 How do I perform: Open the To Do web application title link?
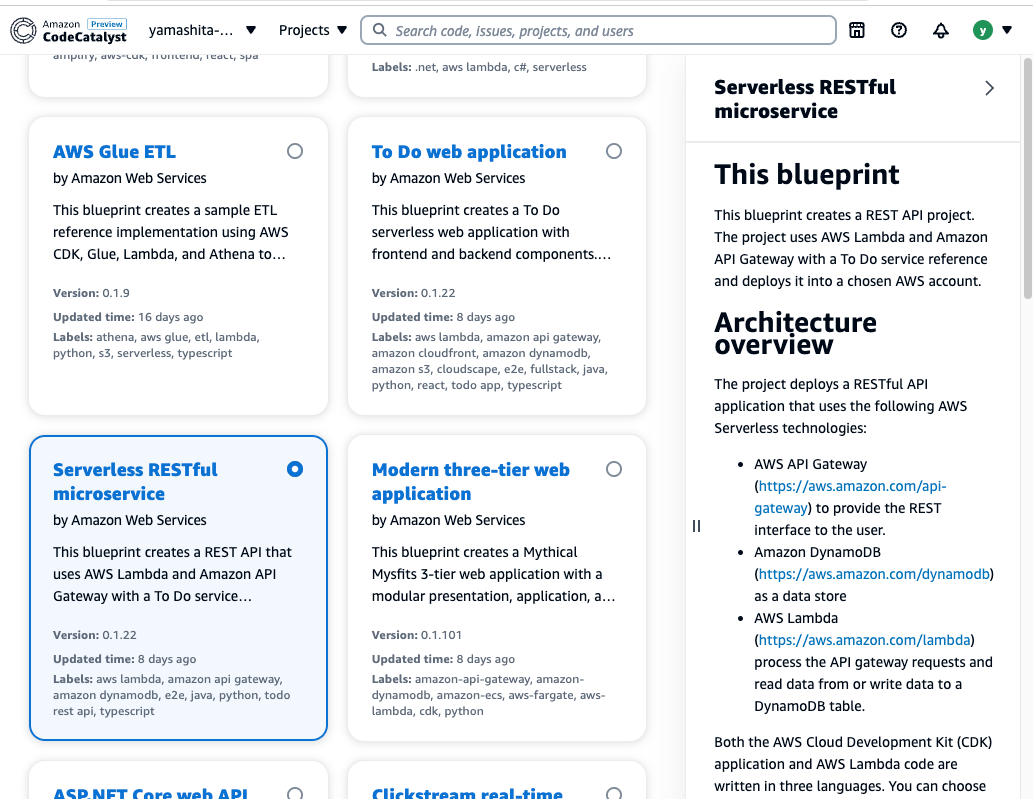(468, 152)
